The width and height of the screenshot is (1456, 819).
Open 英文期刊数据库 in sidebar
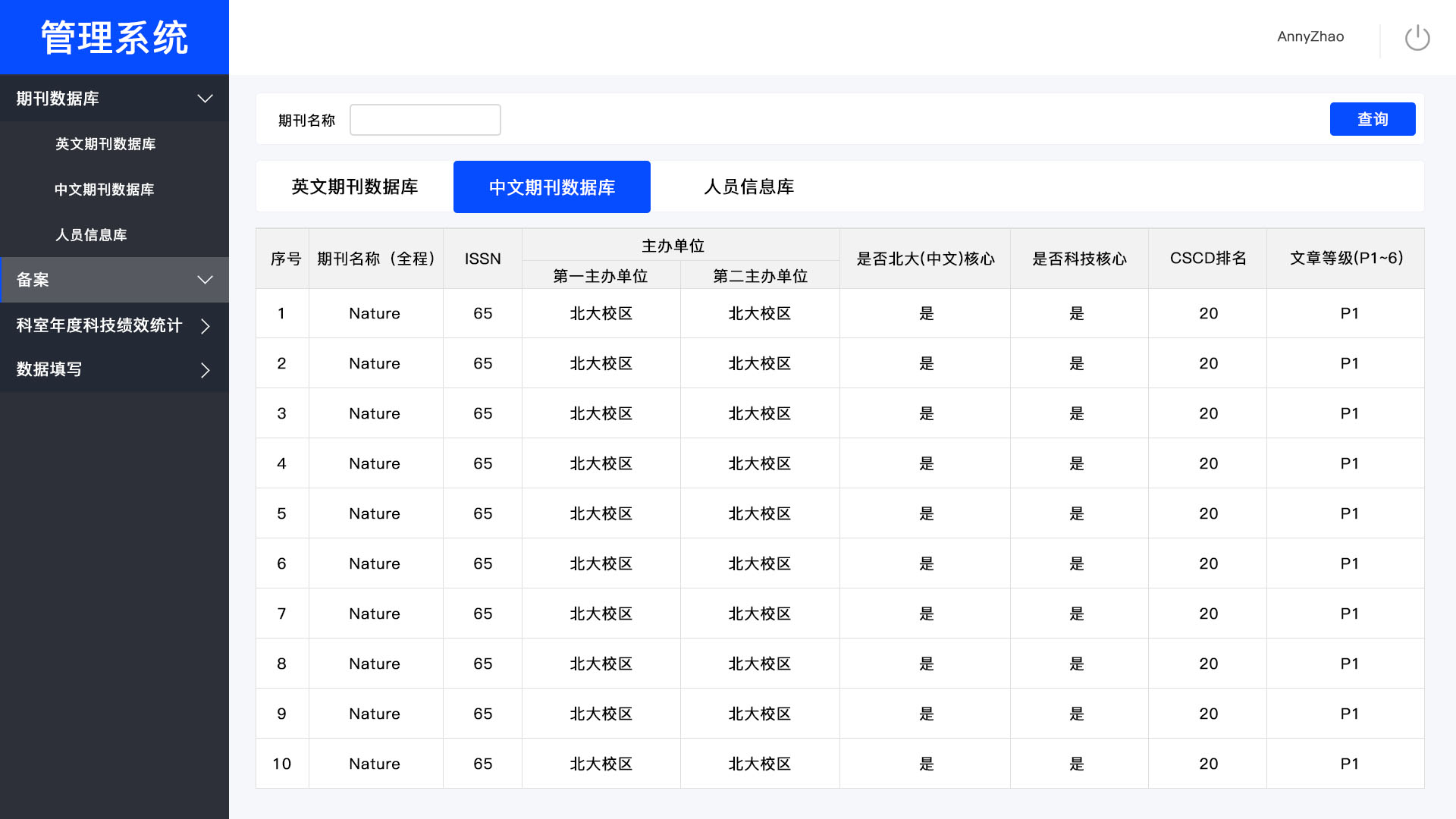click(105, 144)
